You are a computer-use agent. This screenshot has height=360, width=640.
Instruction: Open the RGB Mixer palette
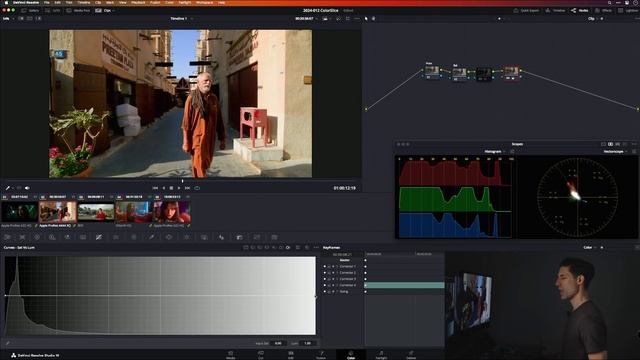pyautogui.click(x=67, y=237)
